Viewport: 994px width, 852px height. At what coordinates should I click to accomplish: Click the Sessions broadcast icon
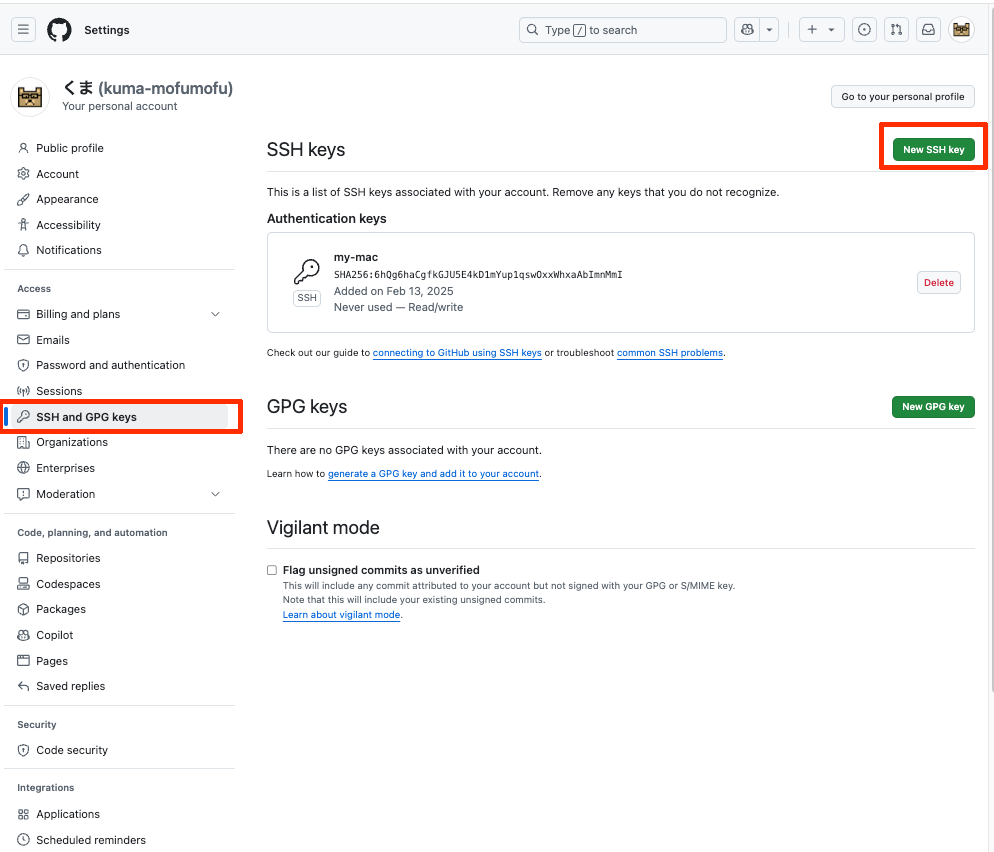pos(23,391)
